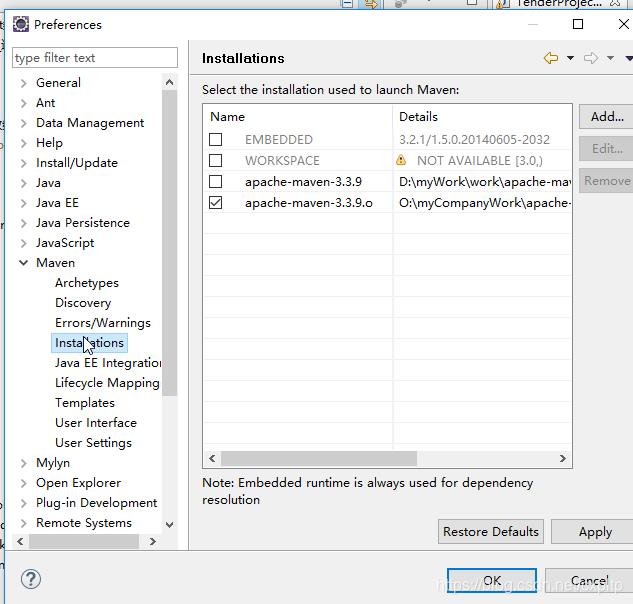
Task: Click the type filter text field
Action: (x=95, y=58)
